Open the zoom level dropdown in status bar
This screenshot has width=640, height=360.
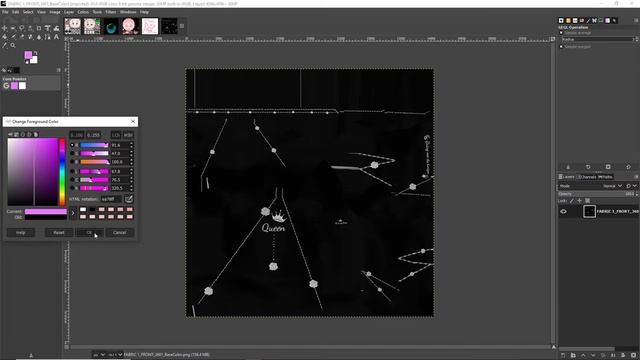115,355
